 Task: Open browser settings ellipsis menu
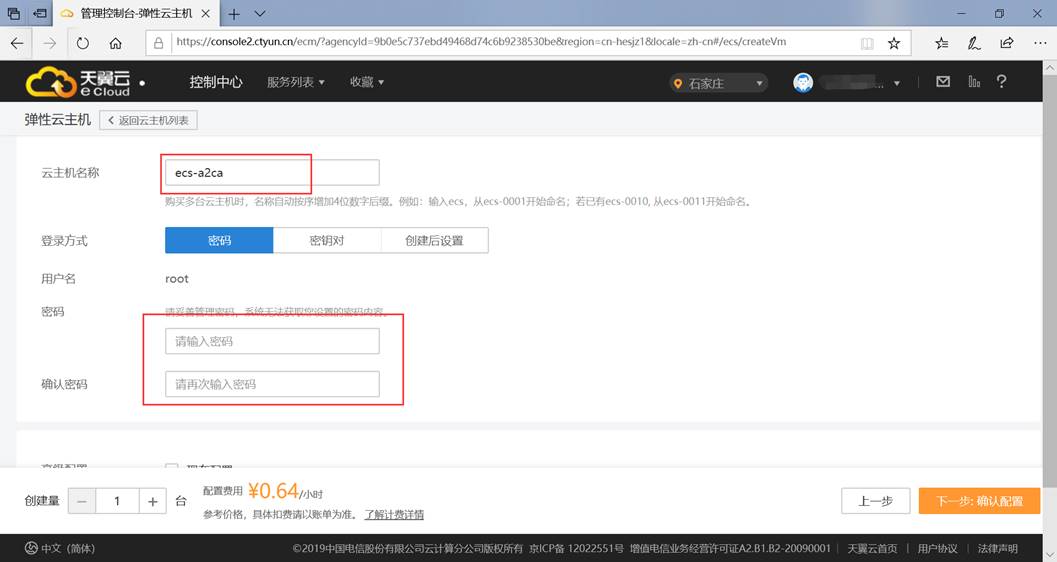[x=1040, y=43]
